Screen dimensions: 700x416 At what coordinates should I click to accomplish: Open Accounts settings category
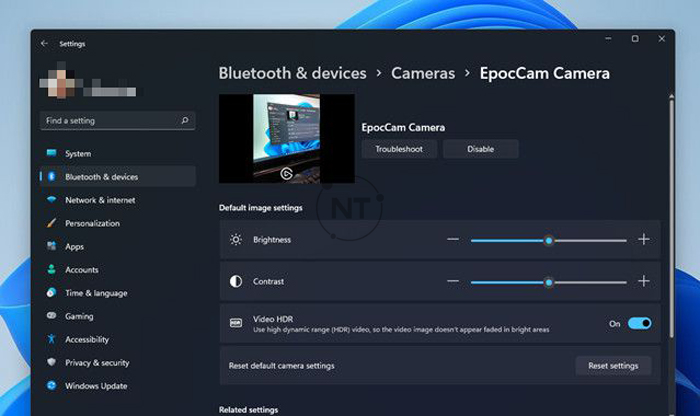[118, 270]
